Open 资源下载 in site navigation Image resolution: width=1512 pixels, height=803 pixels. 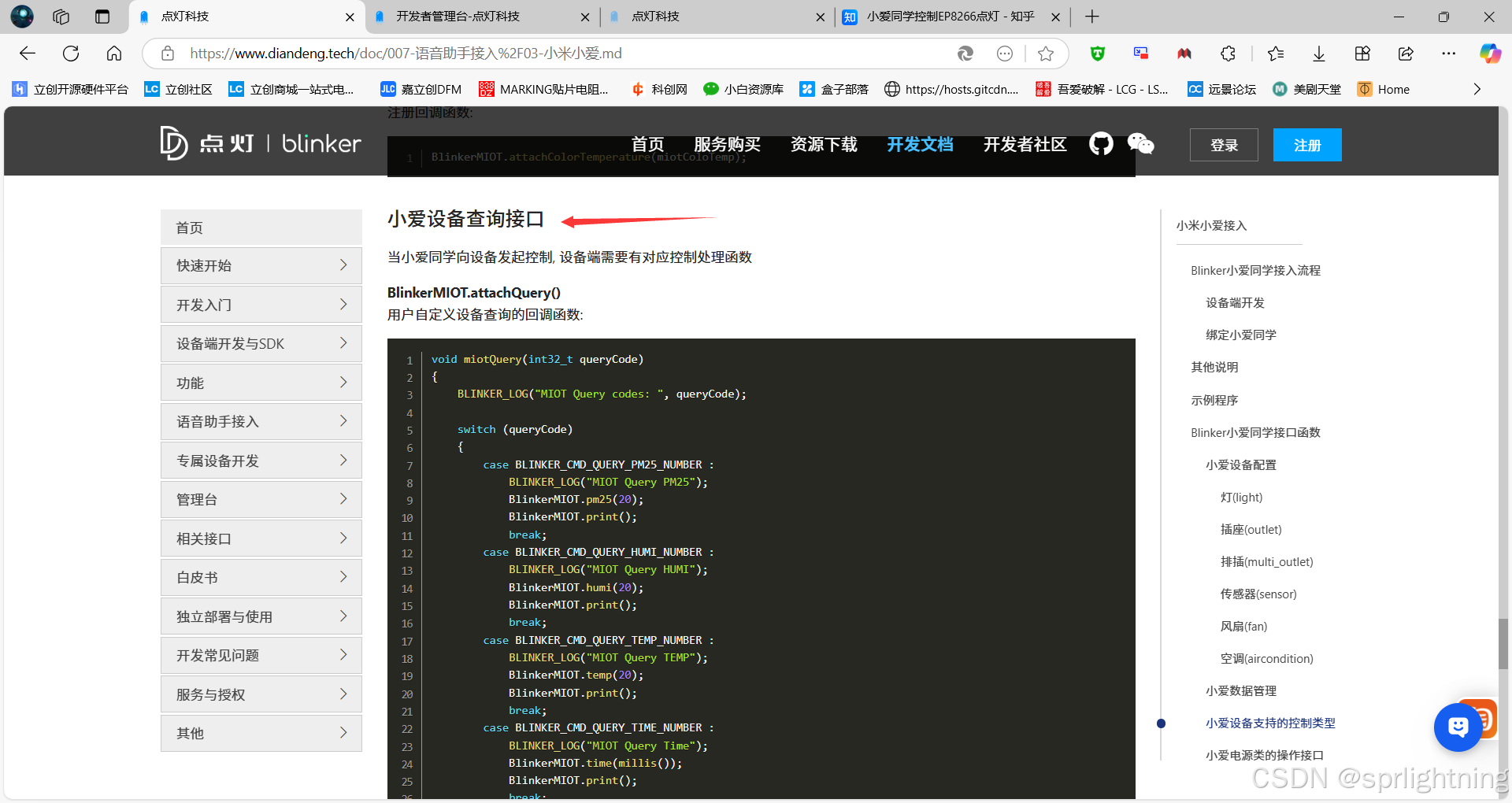824,144
